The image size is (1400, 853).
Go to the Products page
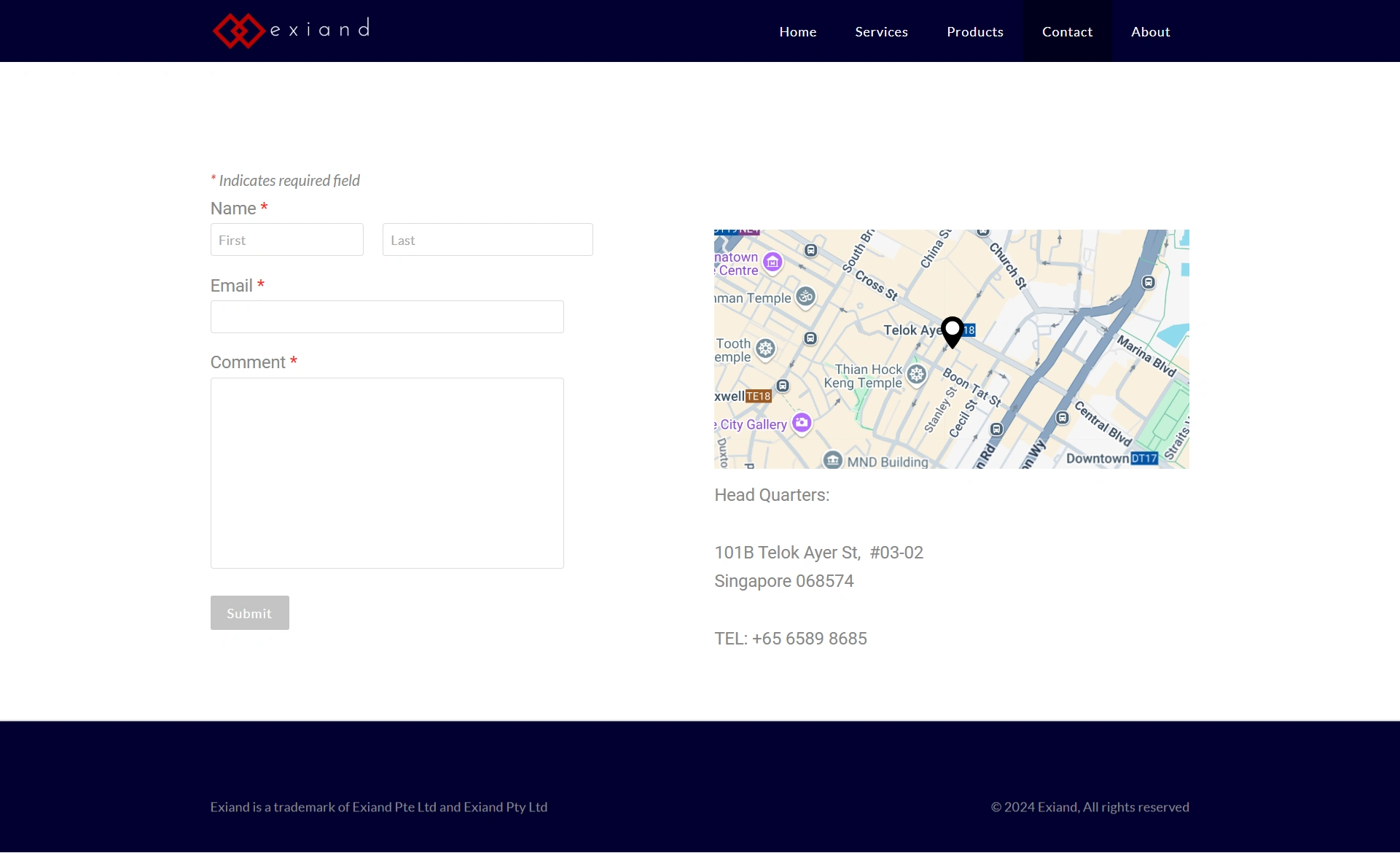click(974, 31)
